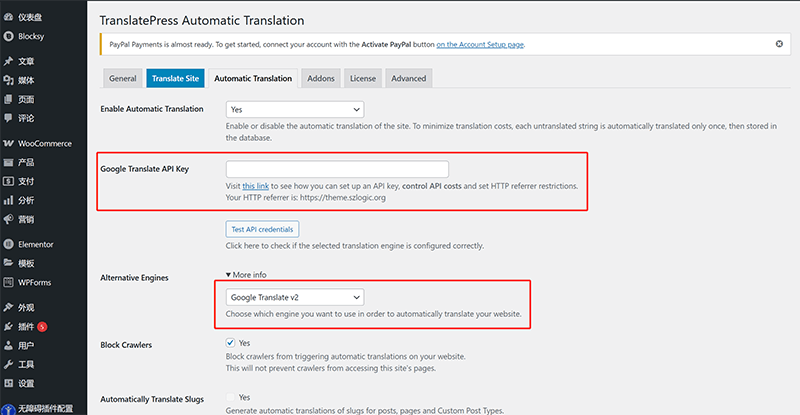Dismiss the PayPal Payments notice
Viewport: 800px width, 415px height.
(x=779, y=44)
